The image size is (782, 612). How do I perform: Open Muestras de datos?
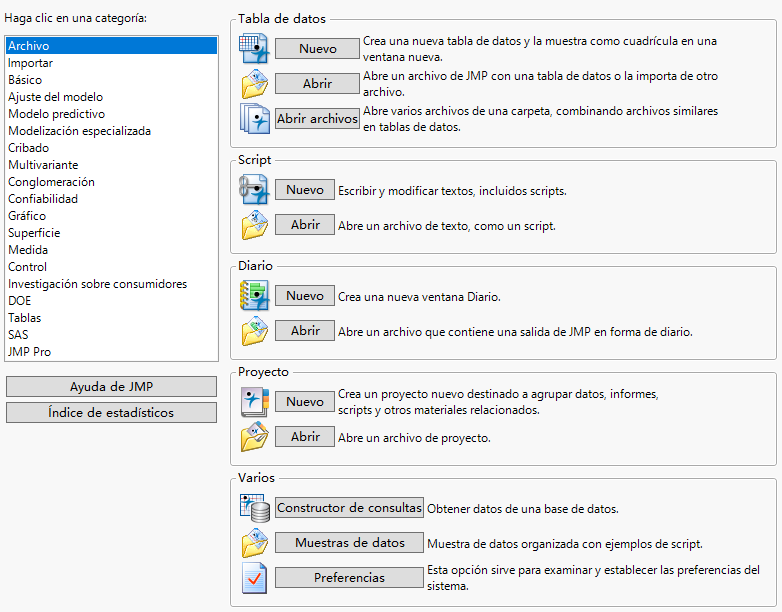pos(349,542)
